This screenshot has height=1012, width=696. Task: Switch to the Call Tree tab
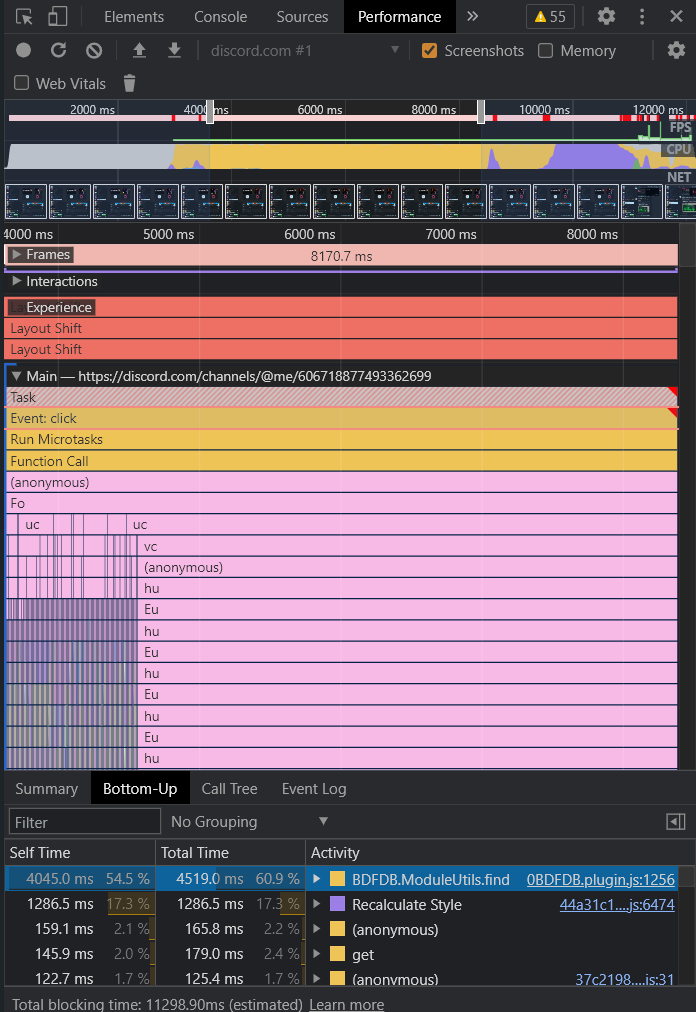coord(229,789)
